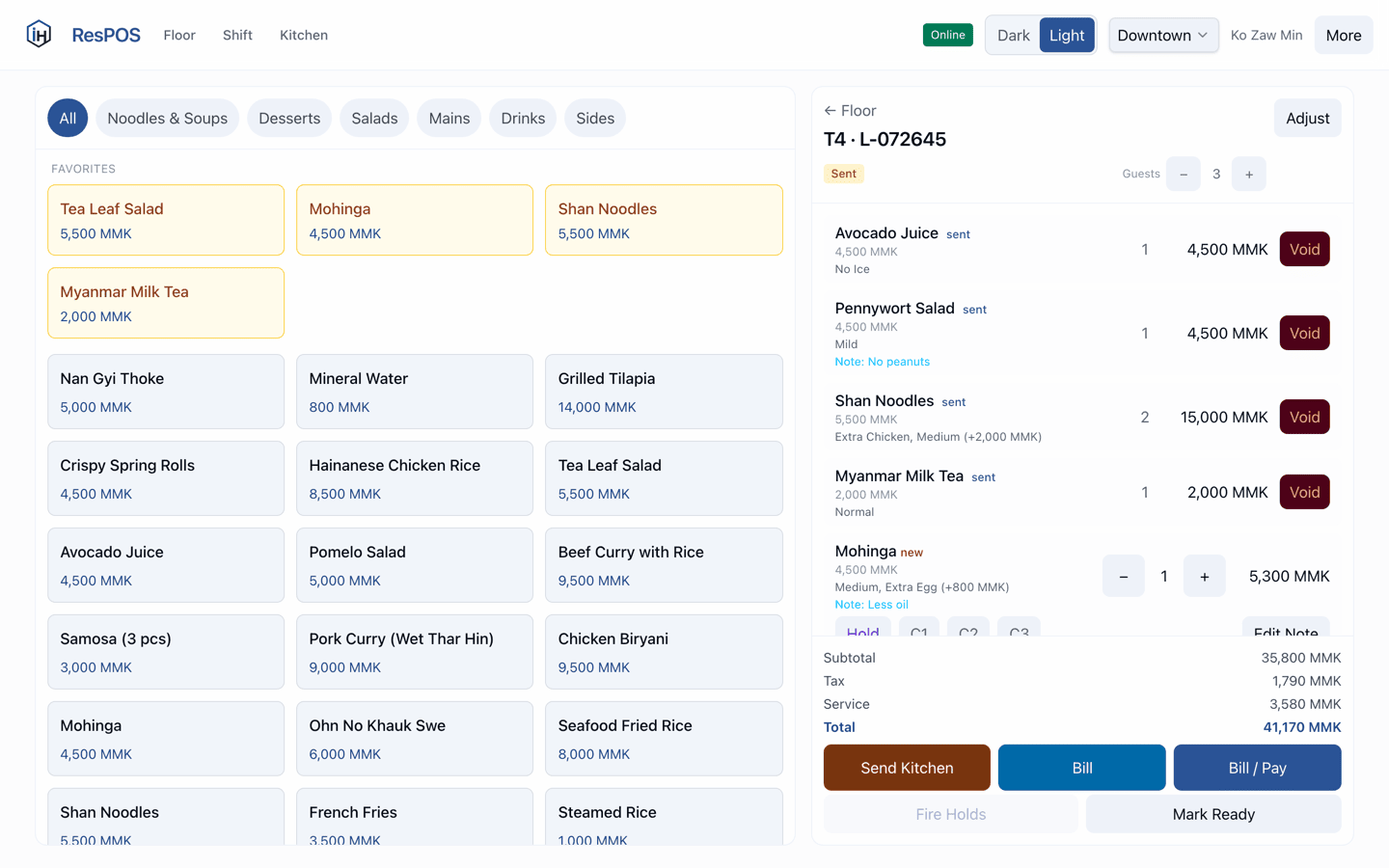
Task: Void the Pennywort Salad order line
Action: coord(1304,334)
